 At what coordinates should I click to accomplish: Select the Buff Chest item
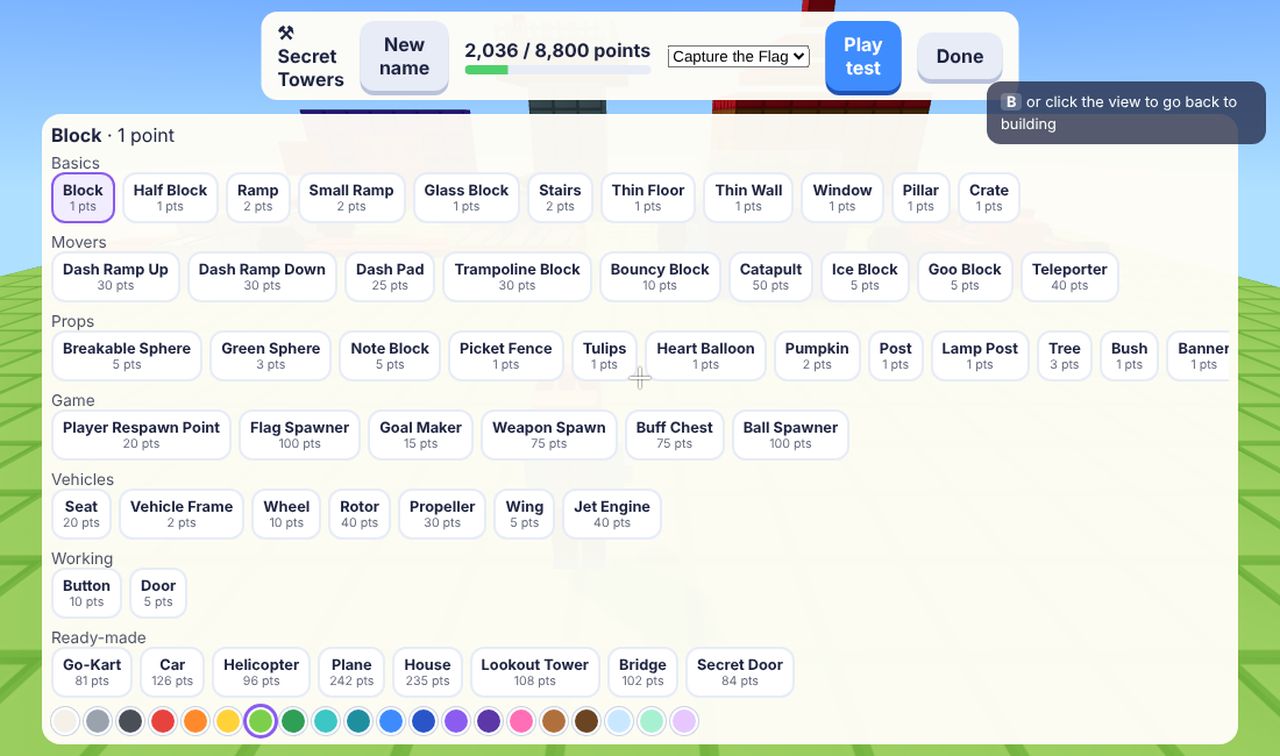(675, 434)
